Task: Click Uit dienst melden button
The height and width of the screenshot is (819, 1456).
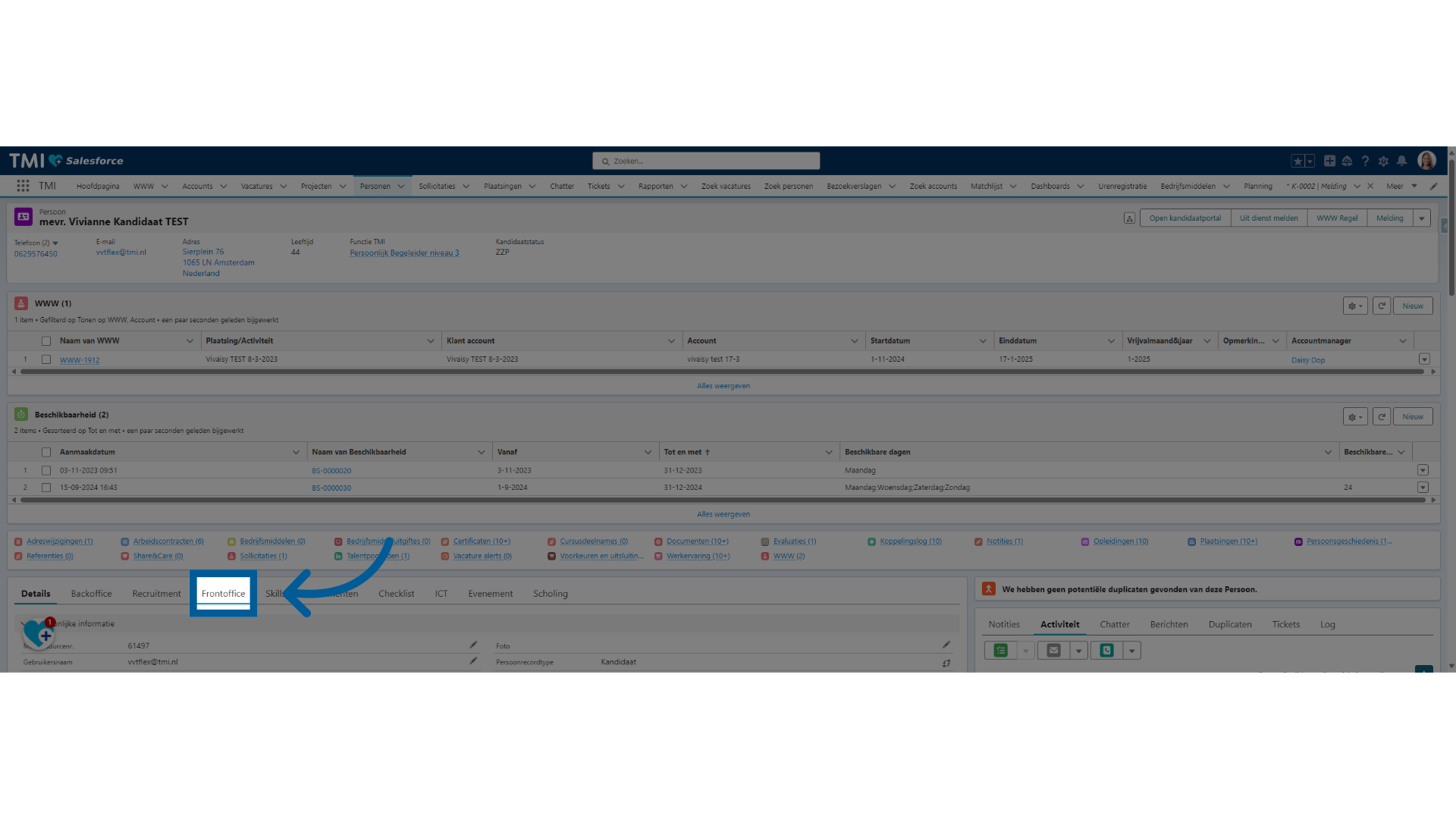Action: [1269, 218]
